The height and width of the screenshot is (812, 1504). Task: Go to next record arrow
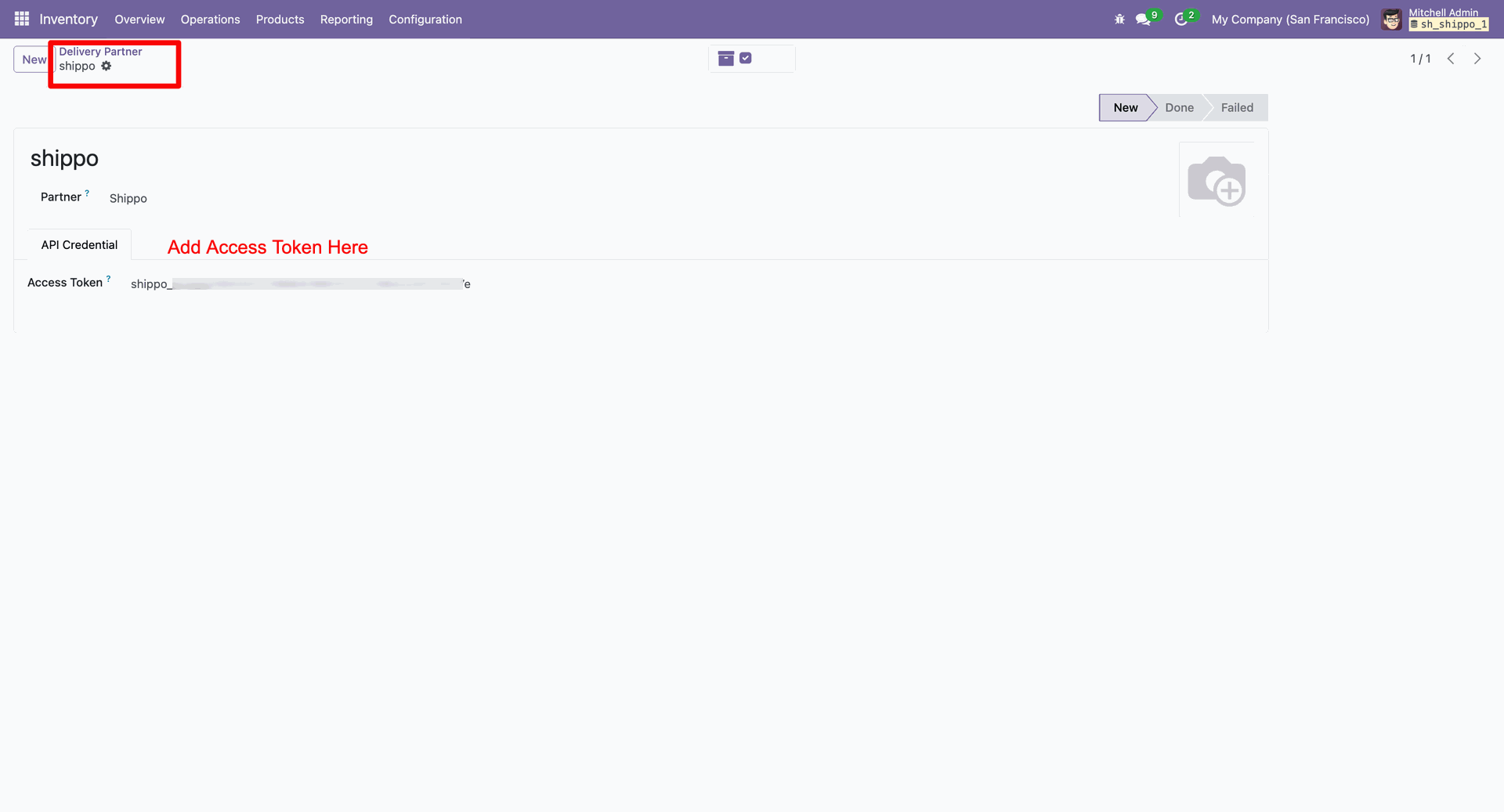coord(1477,59)
